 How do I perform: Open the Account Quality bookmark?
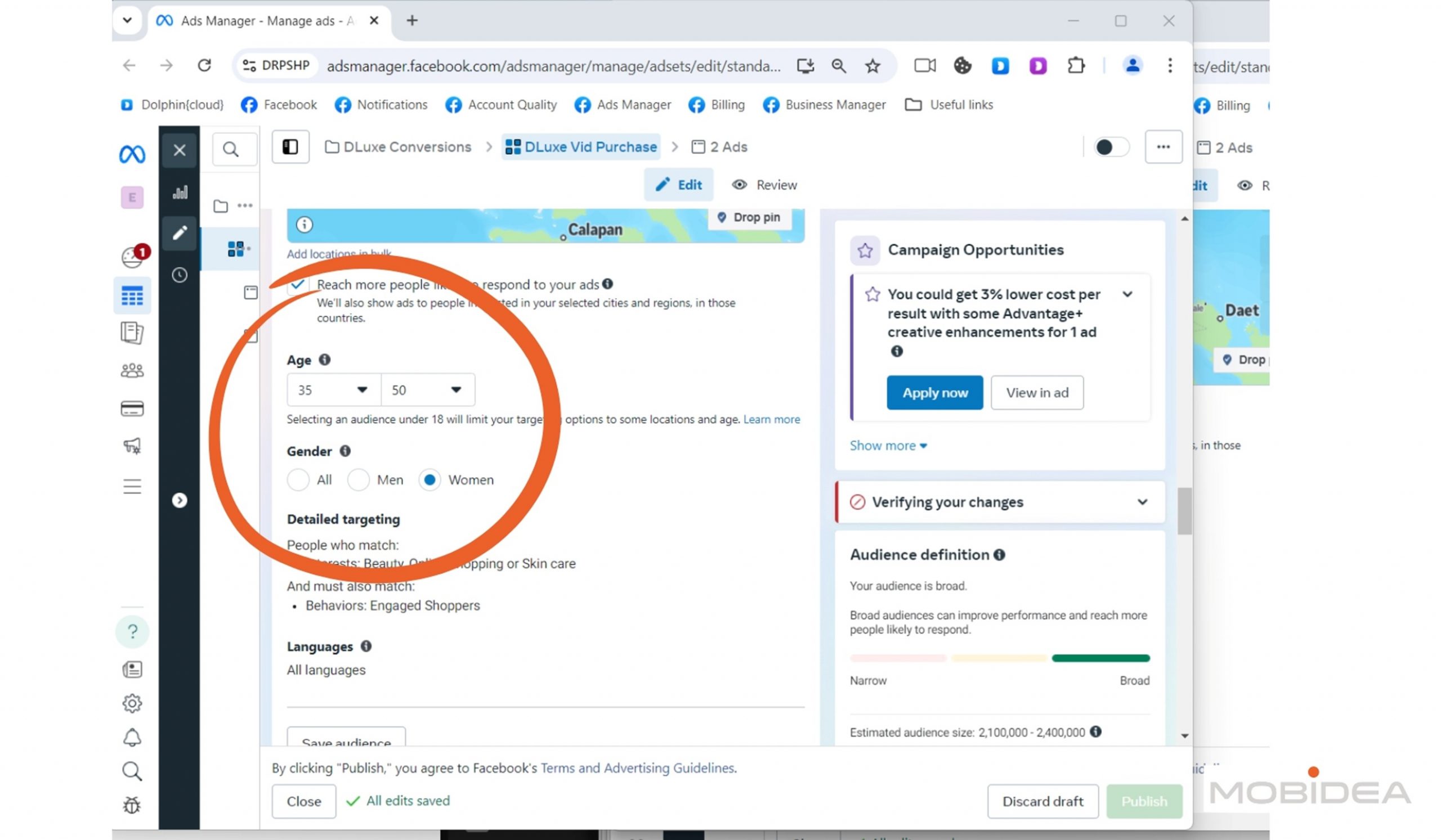tap(502, 105)
